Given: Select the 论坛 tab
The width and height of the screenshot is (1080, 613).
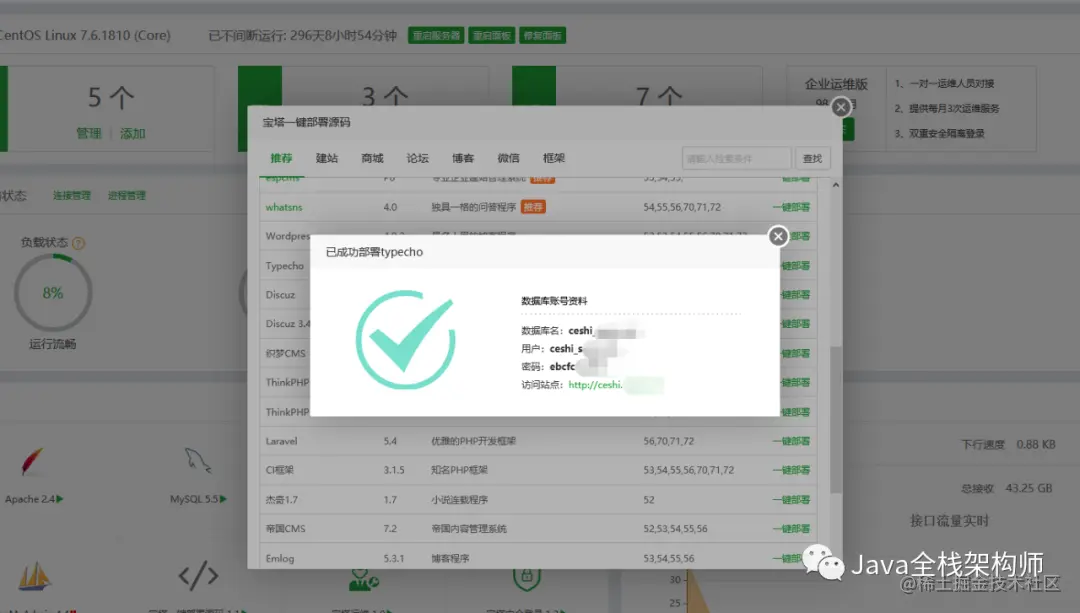Looking at the screenshot, I should 417,158.
